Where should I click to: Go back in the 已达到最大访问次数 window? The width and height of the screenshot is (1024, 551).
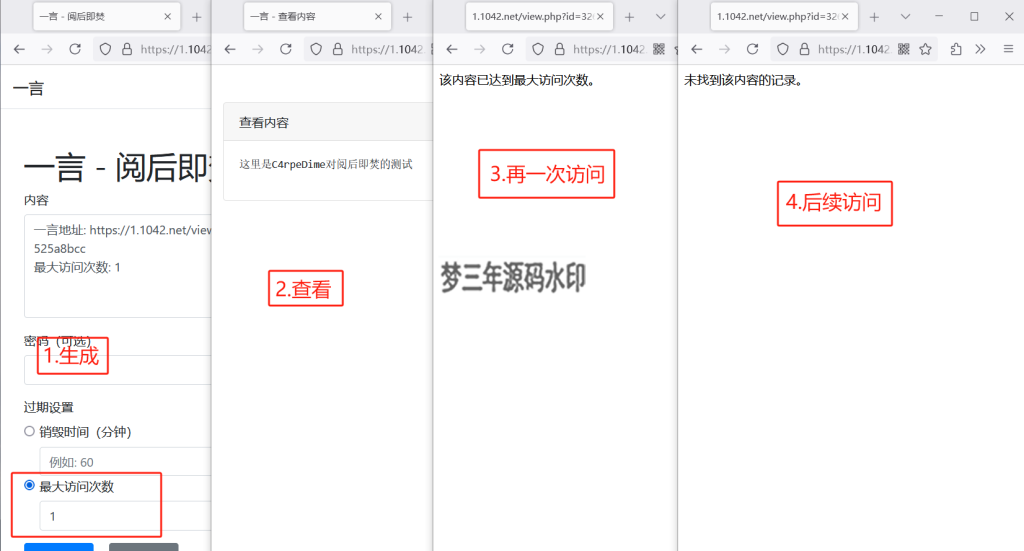[452, 49]
